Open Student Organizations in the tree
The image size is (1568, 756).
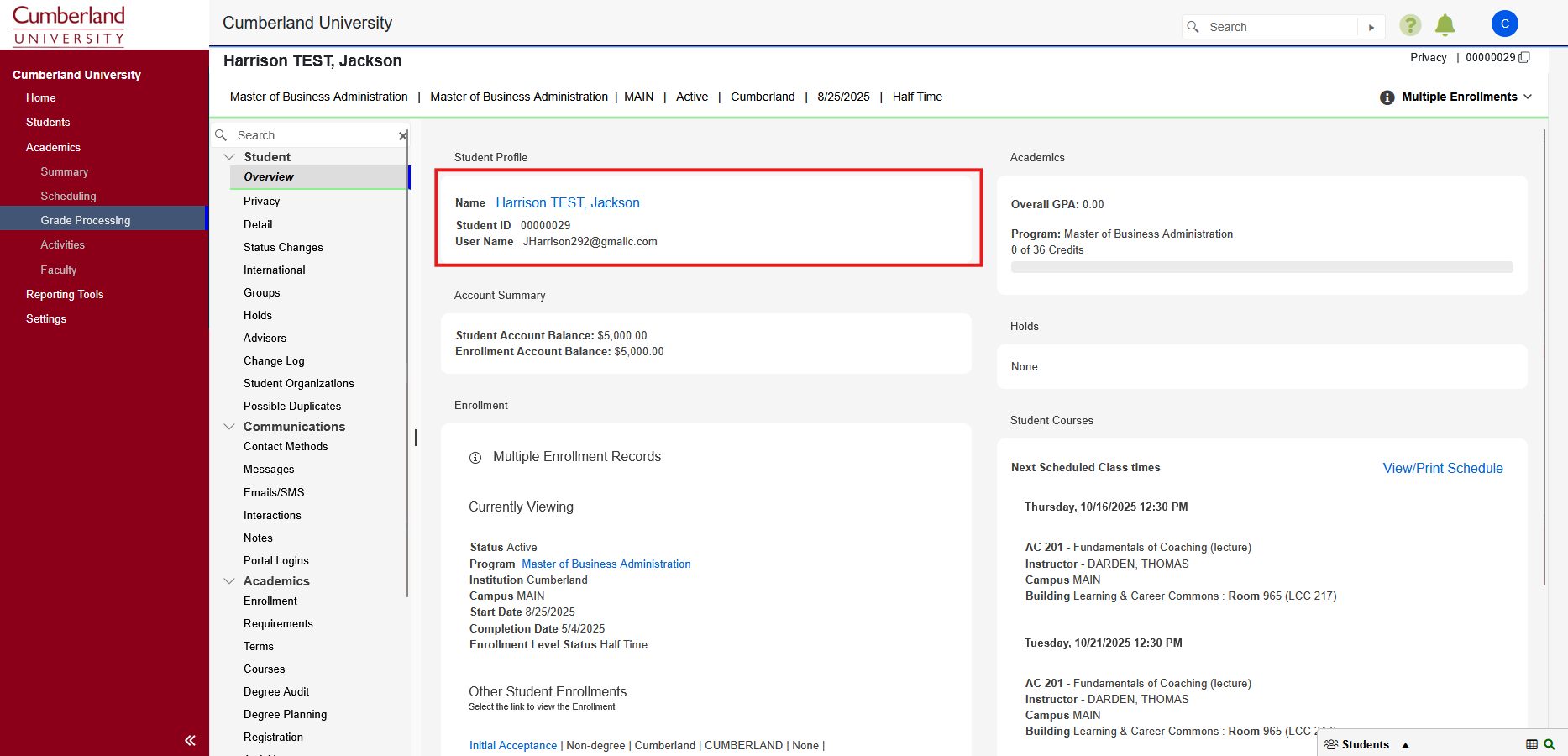click(x=299, y=383)
